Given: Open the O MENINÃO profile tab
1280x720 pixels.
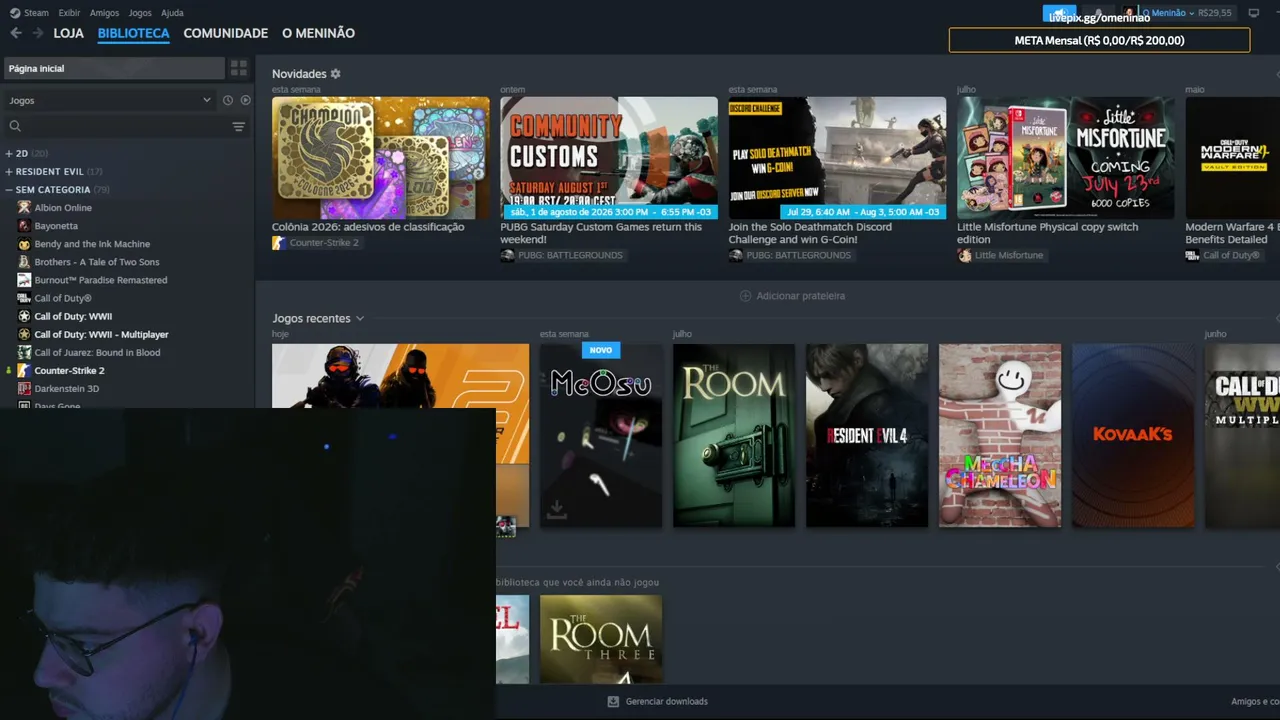Looking at the screenshot, I should 318,33.
